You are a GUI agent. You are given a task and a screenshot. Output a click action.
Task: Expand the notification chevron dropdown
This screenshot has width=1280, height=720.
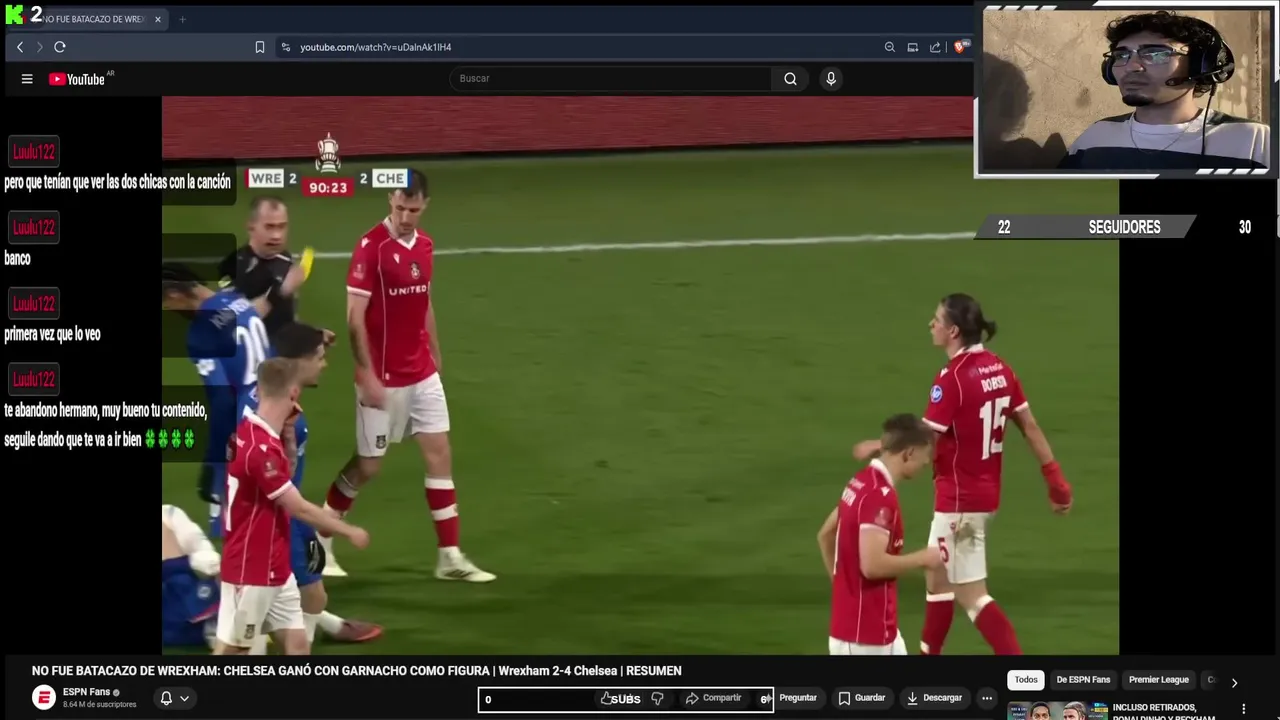185,698
